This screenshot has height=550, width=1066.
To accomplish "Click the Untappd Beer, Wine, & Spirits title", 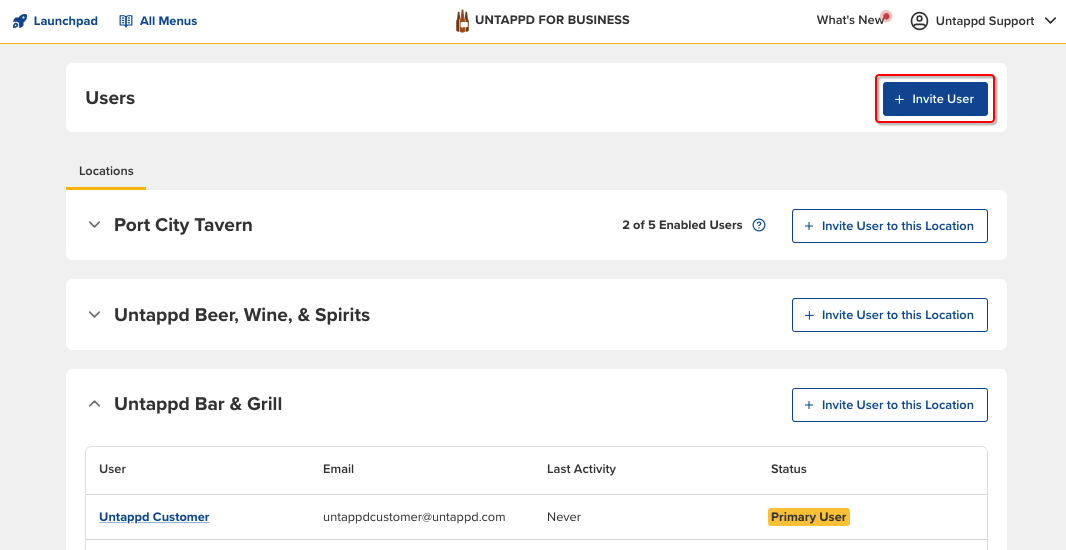I will tap(242, 315).
